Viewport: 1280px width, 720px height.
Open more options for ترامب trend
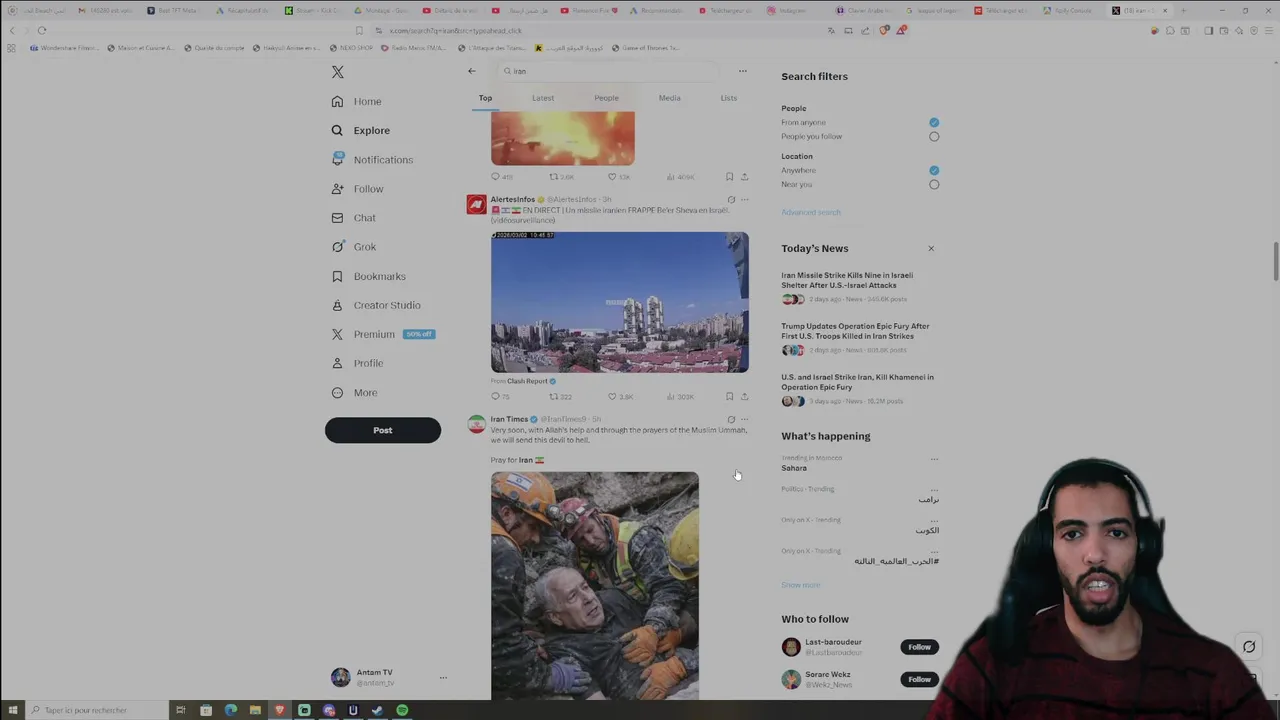point(934,490)
